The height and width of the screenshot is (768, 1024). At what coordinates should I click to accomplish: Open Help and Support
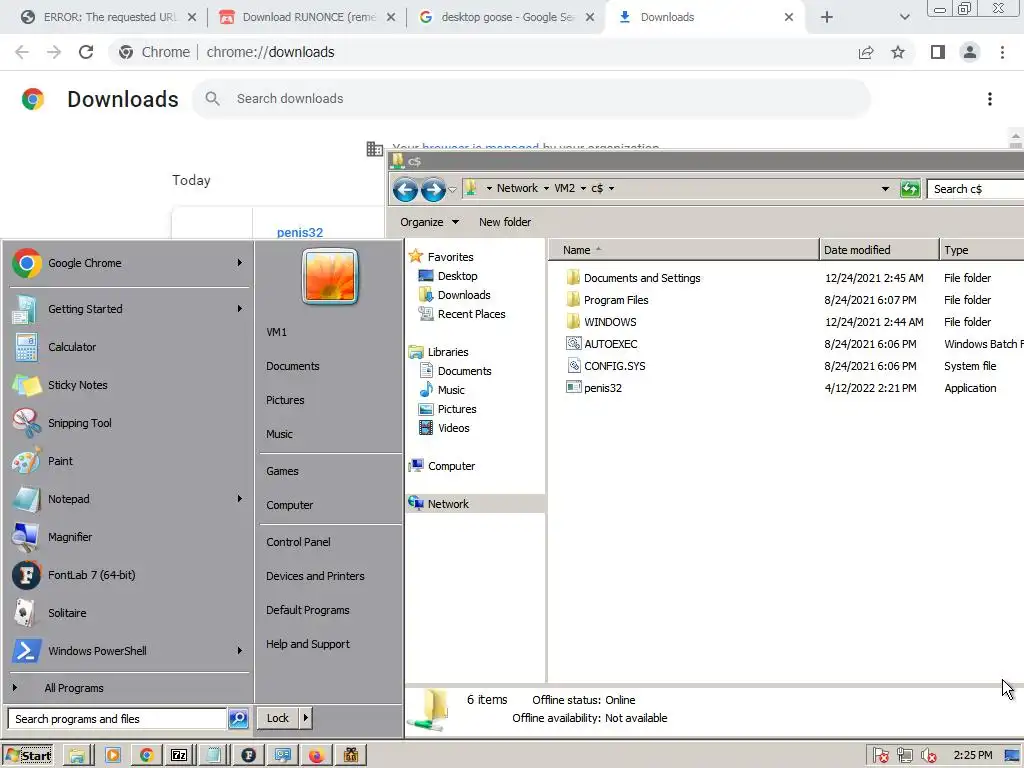pyautogui.click(x=308, y=644)
